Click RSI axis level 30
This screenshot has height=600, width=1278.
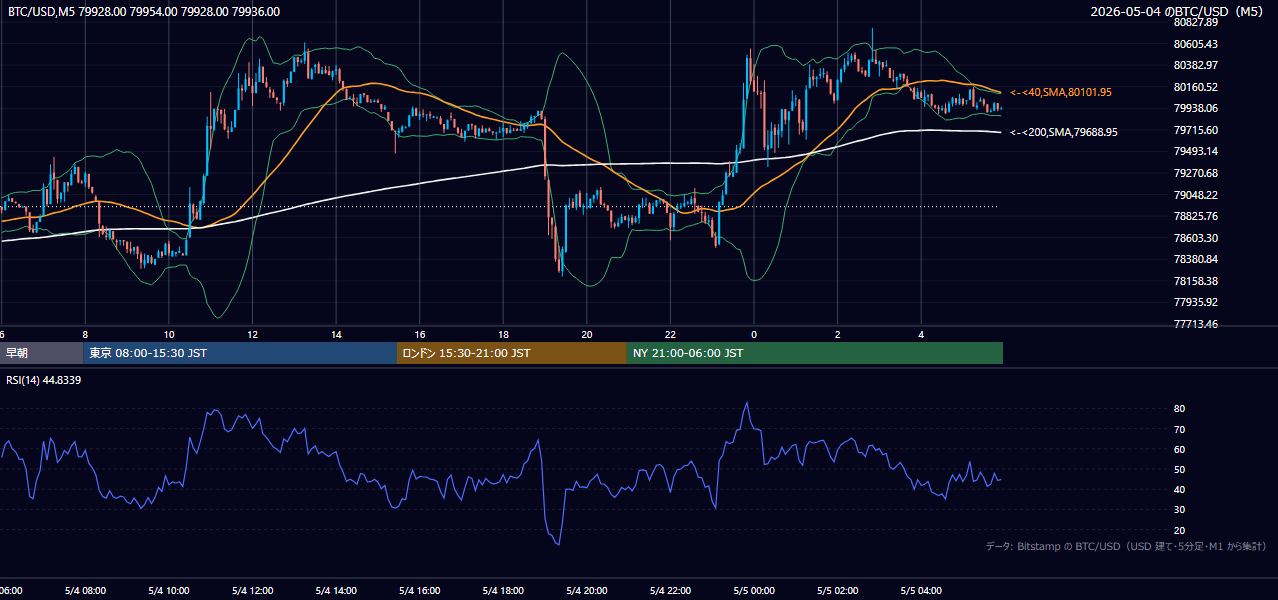point(1179,510)
